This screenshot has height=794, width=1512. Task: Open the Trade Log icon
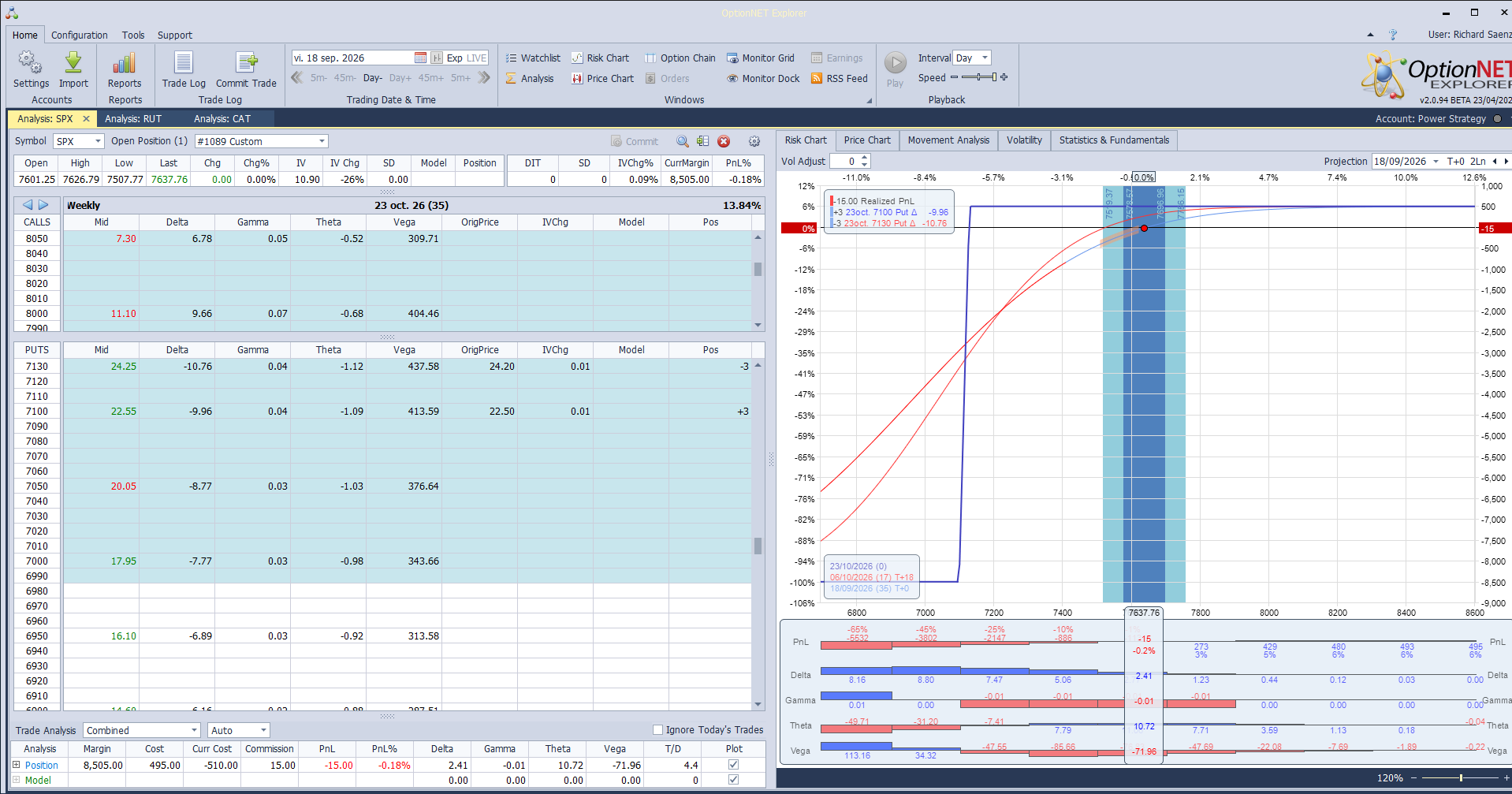184,62
